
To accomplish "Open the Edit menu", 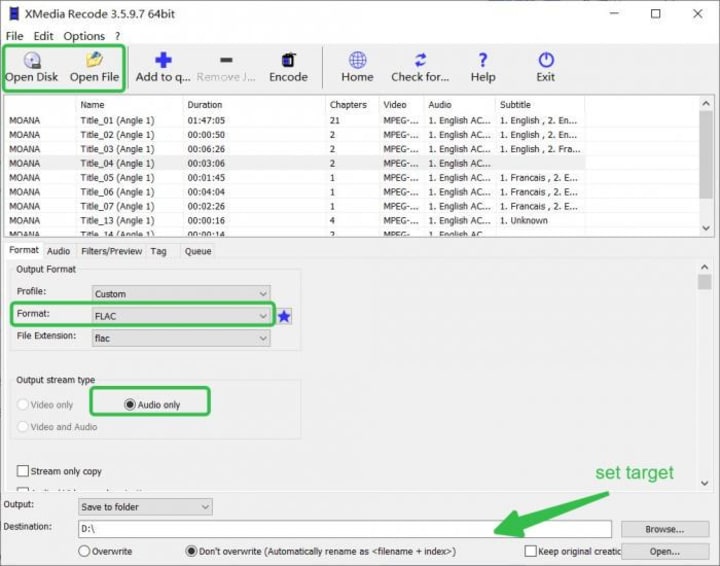I will [x=43, y=36].
